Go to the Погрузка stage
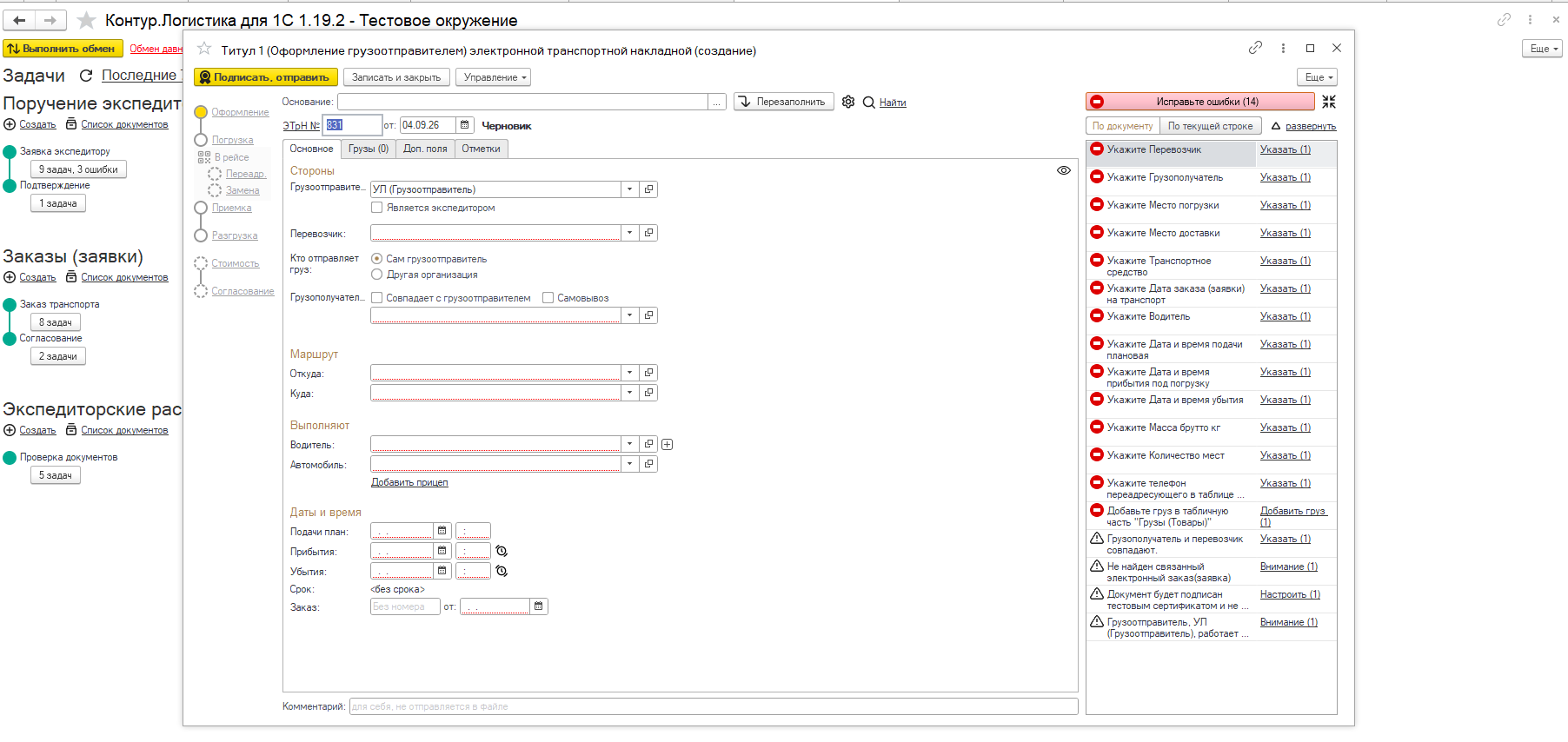Viewport: 1568px width, 742px height. pos(233,140)
